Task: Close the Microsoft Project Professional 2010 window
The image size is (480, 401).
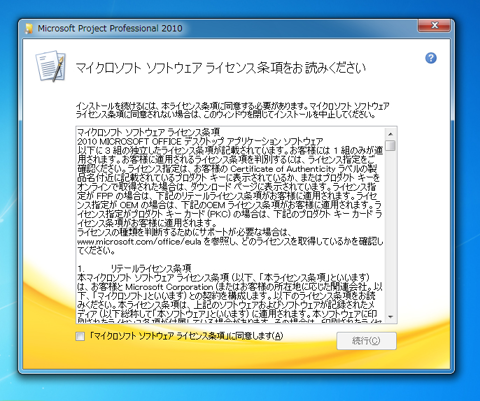Action: pos(434,25)
